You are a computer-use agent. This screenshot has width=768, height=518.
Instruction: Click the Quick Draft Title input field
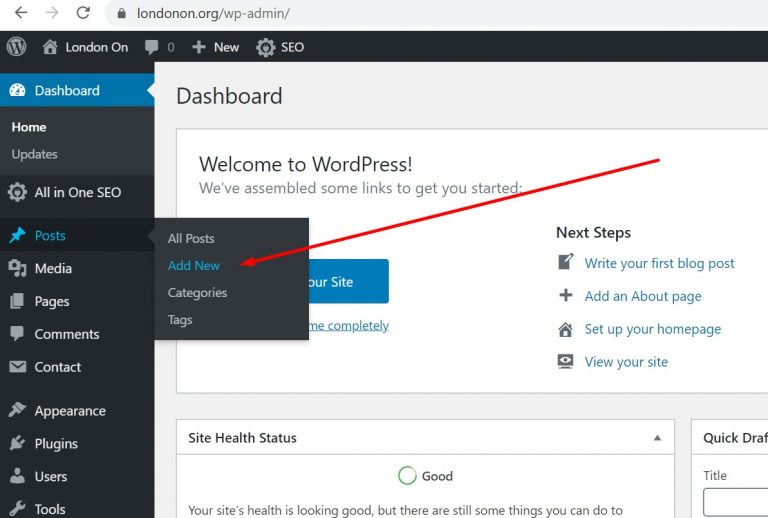(x=735, y=502)
